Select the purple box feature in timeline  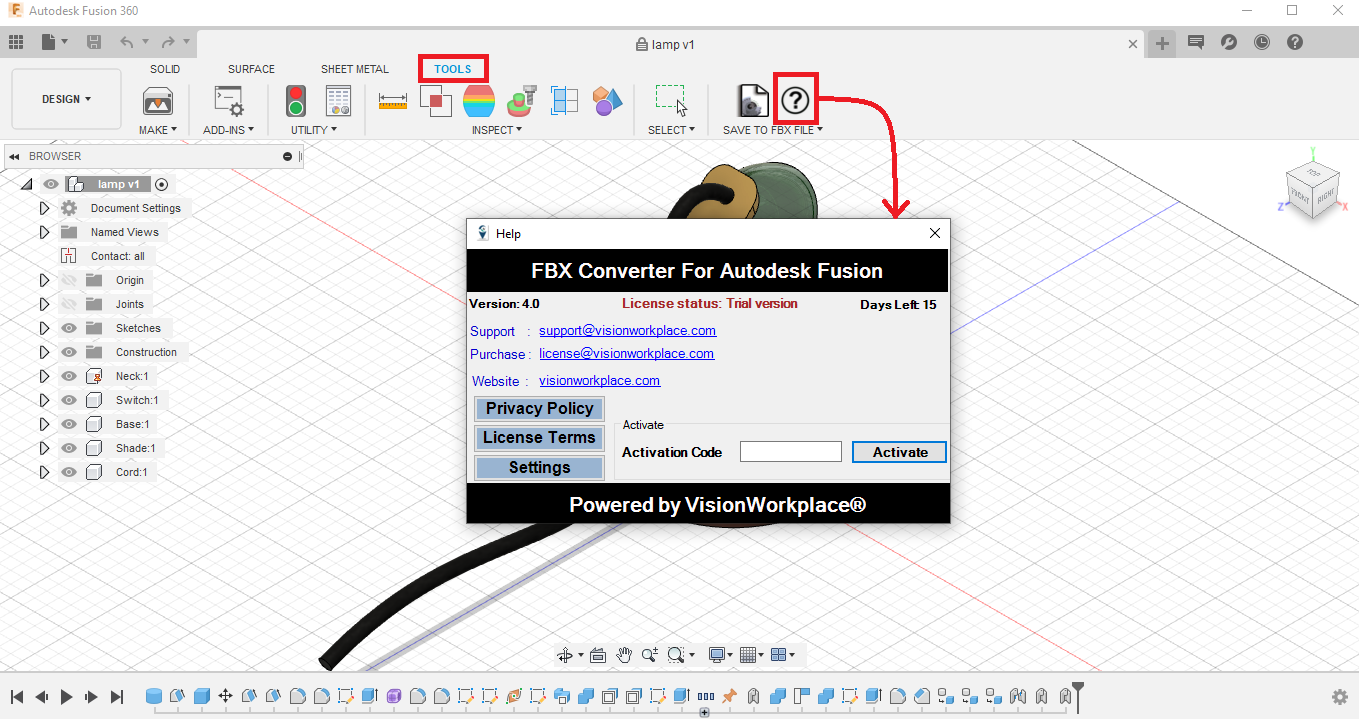click(393, 696)
